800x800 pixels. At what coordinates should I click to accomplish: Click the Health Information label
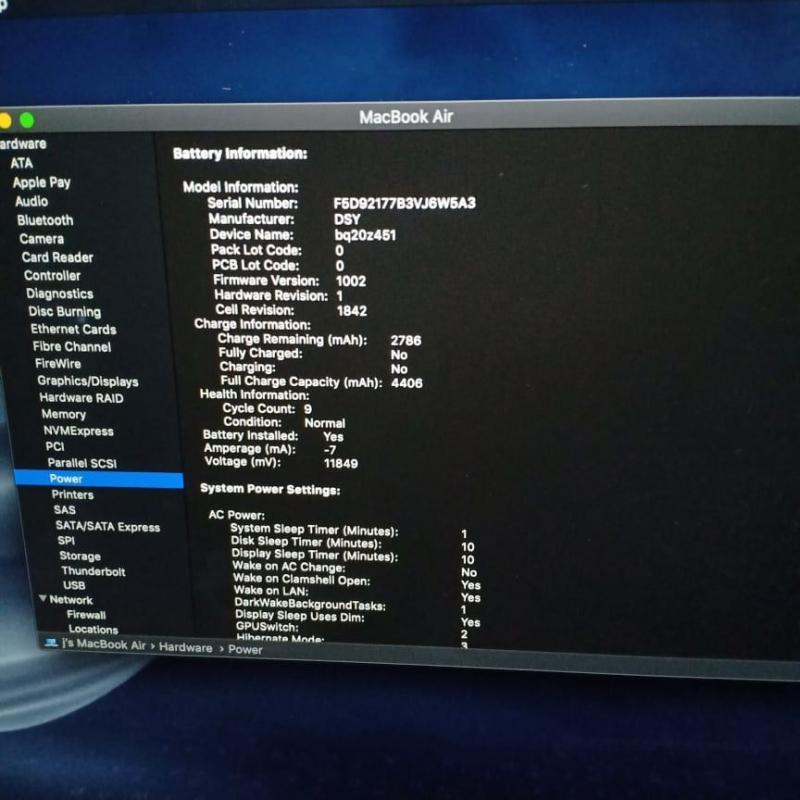pyautogui.click(x=254, y=395)
